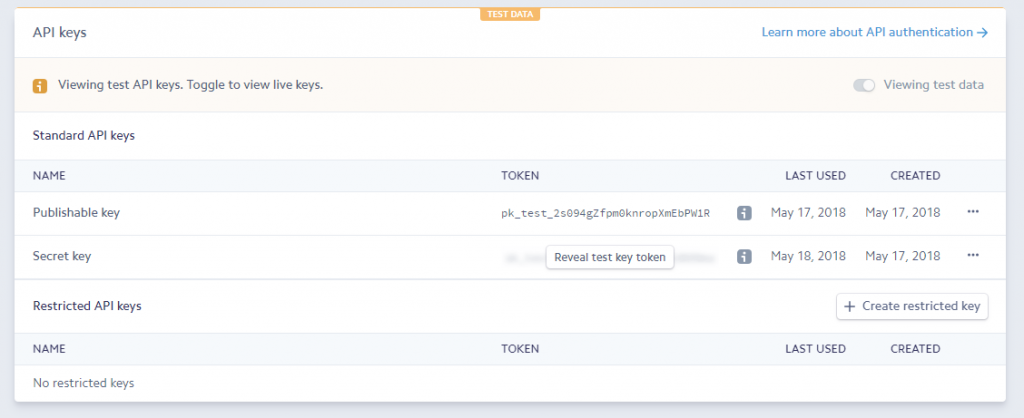Open the Learn more about API authentication link
This screenshot has width=1024, height=418.
pyautogui.click(x=874, y=32)
